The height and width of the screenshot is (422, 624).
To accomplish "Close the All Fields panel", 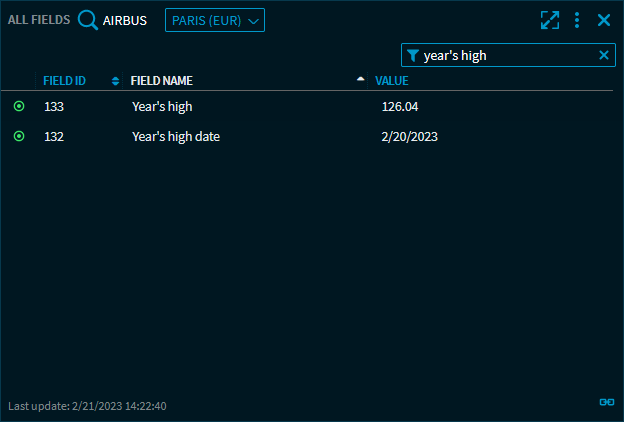I will (604, 20).
